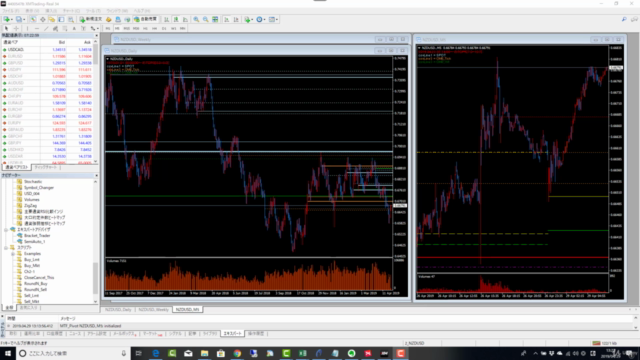Select Stochastic indicator in Navigator
The height and width of the screenshot is (360, 640).
[33, 182]
